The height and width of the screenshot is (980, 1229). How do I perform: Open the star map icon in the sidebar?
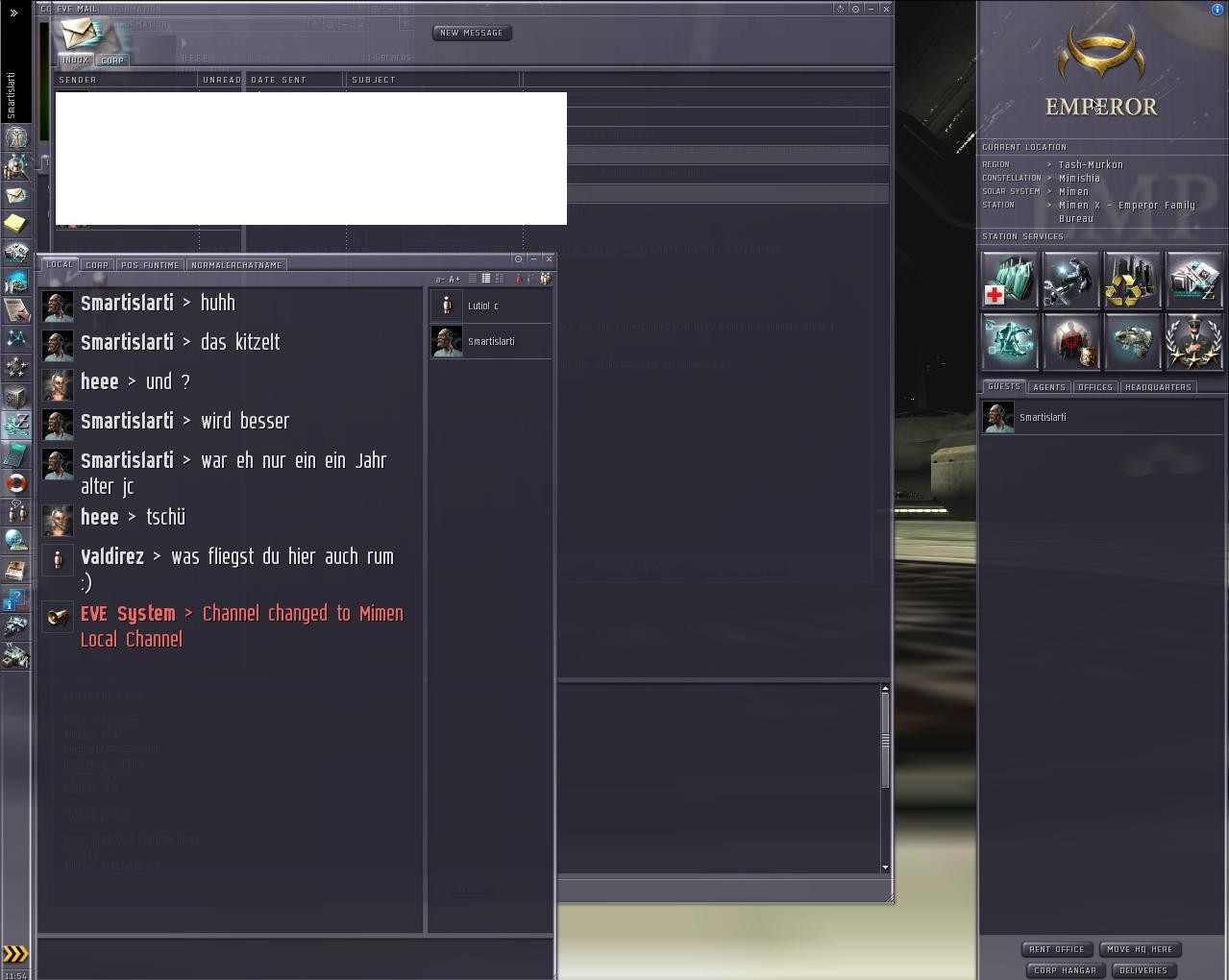click(x=15, y=338)
